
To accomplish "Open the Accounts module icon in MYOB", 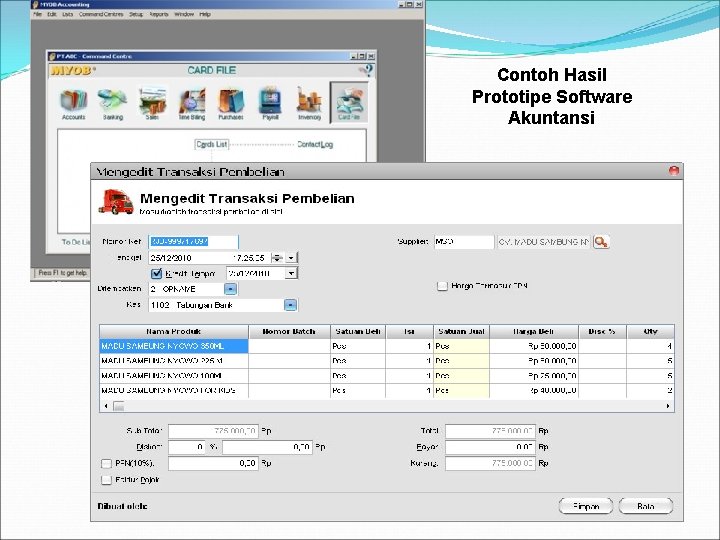I will 73,103.
